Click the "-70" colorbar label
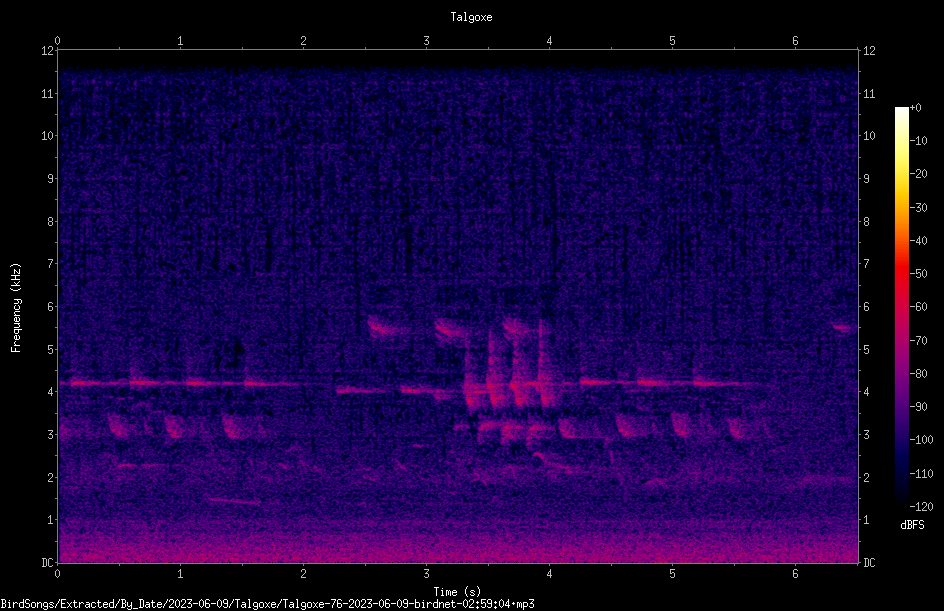The width and height of the screenshot is (944, 611). click(918, 341)
